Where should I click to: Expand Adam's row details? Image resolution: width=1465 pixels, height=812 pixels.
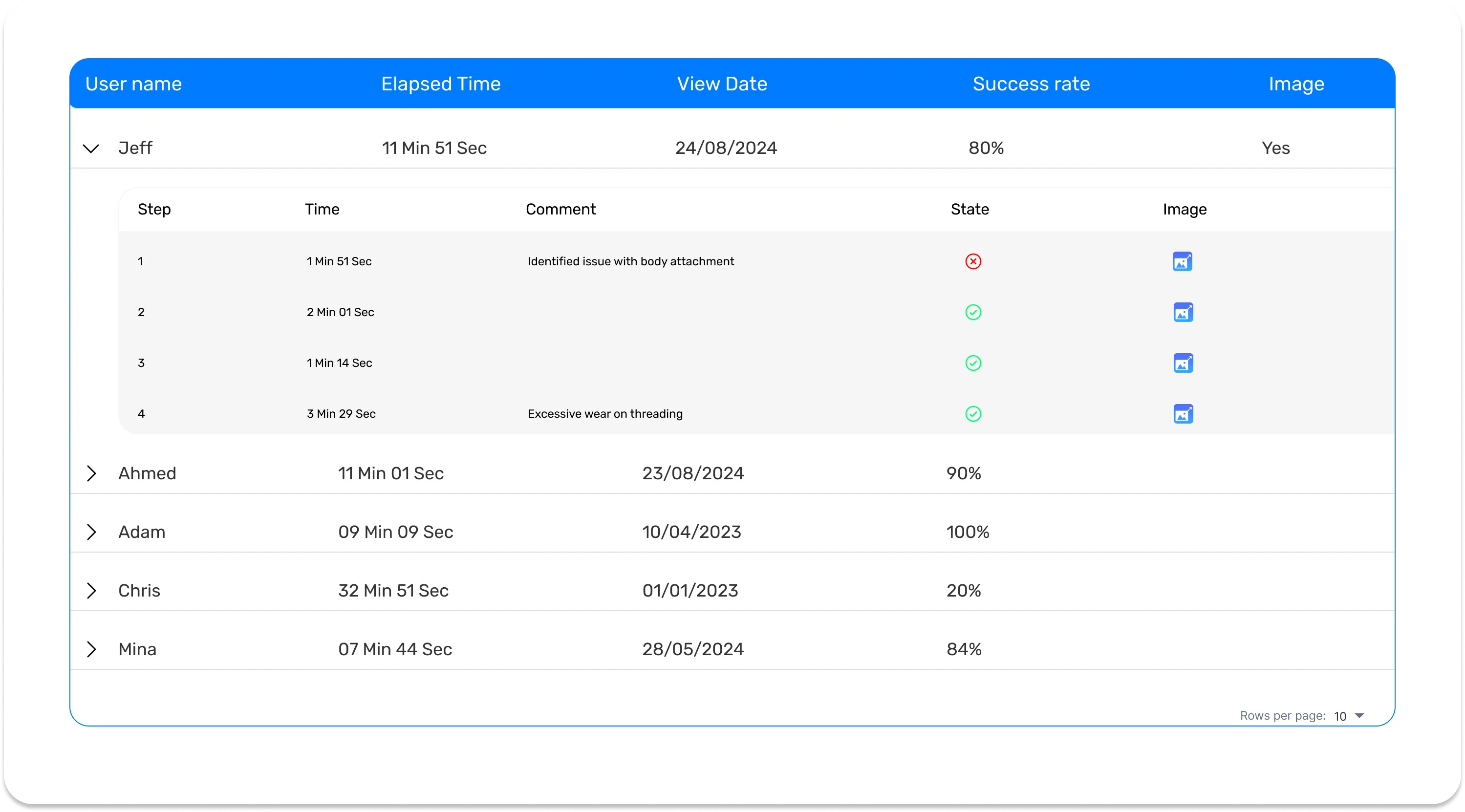tap(91, 532)
